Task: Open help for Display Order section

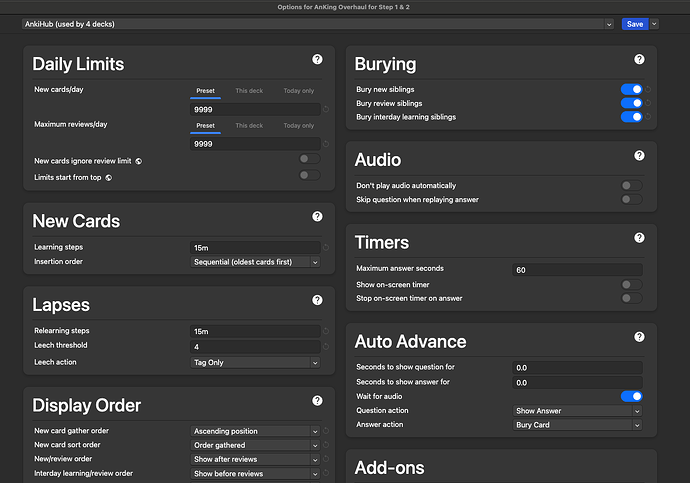Action: pos(317,401)
